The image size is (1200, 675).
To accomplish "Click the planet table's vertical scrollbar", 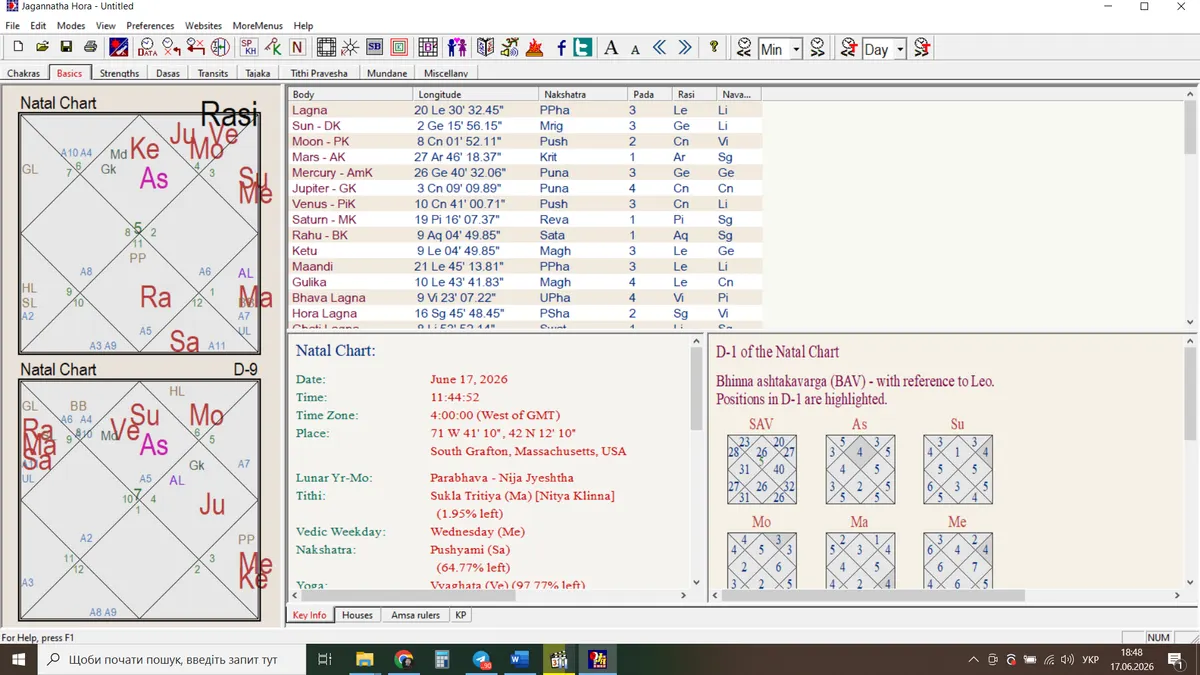I will [x=1189, y=208].
